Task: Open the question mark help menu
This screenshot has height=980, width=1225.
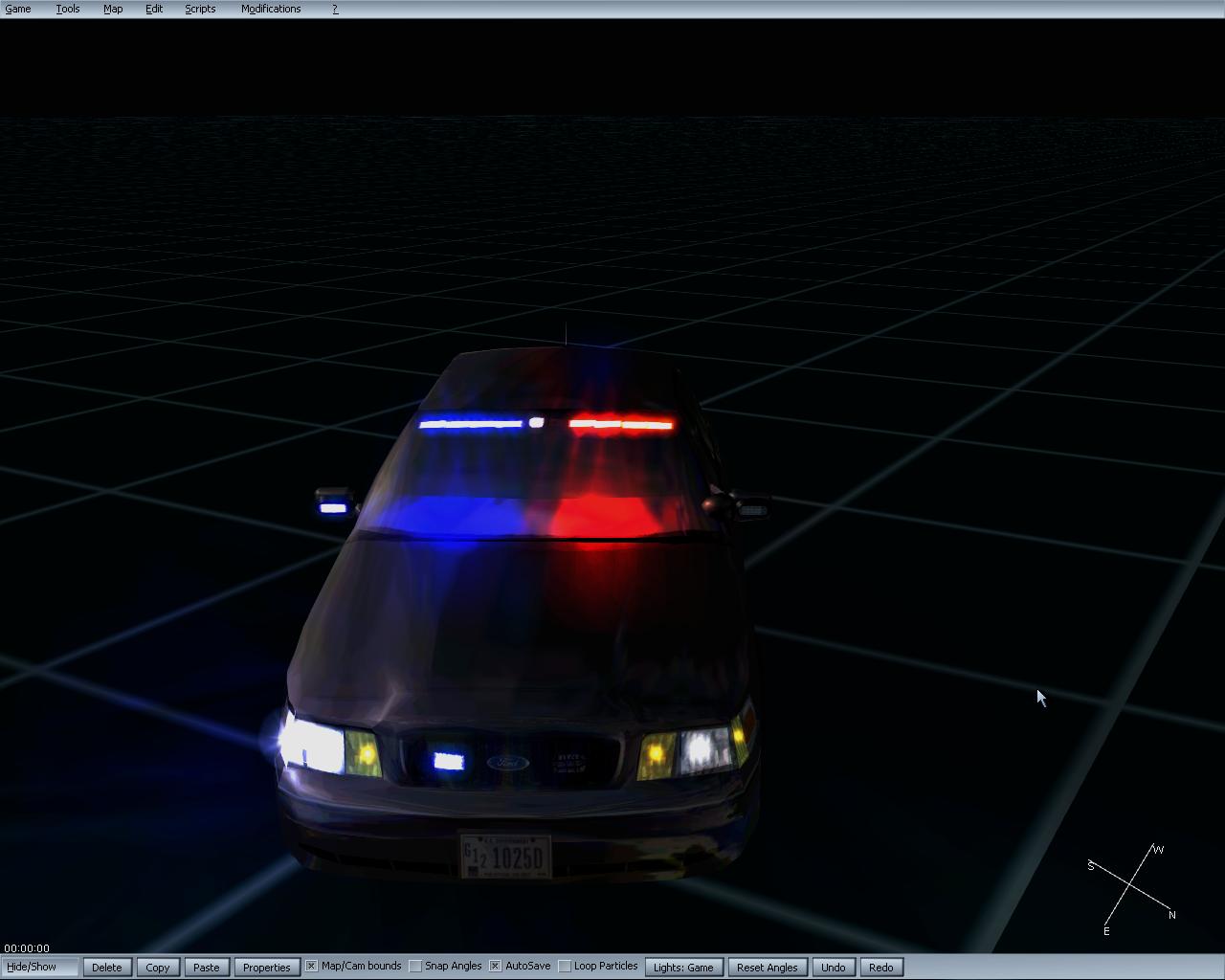Action: point(335,9)
